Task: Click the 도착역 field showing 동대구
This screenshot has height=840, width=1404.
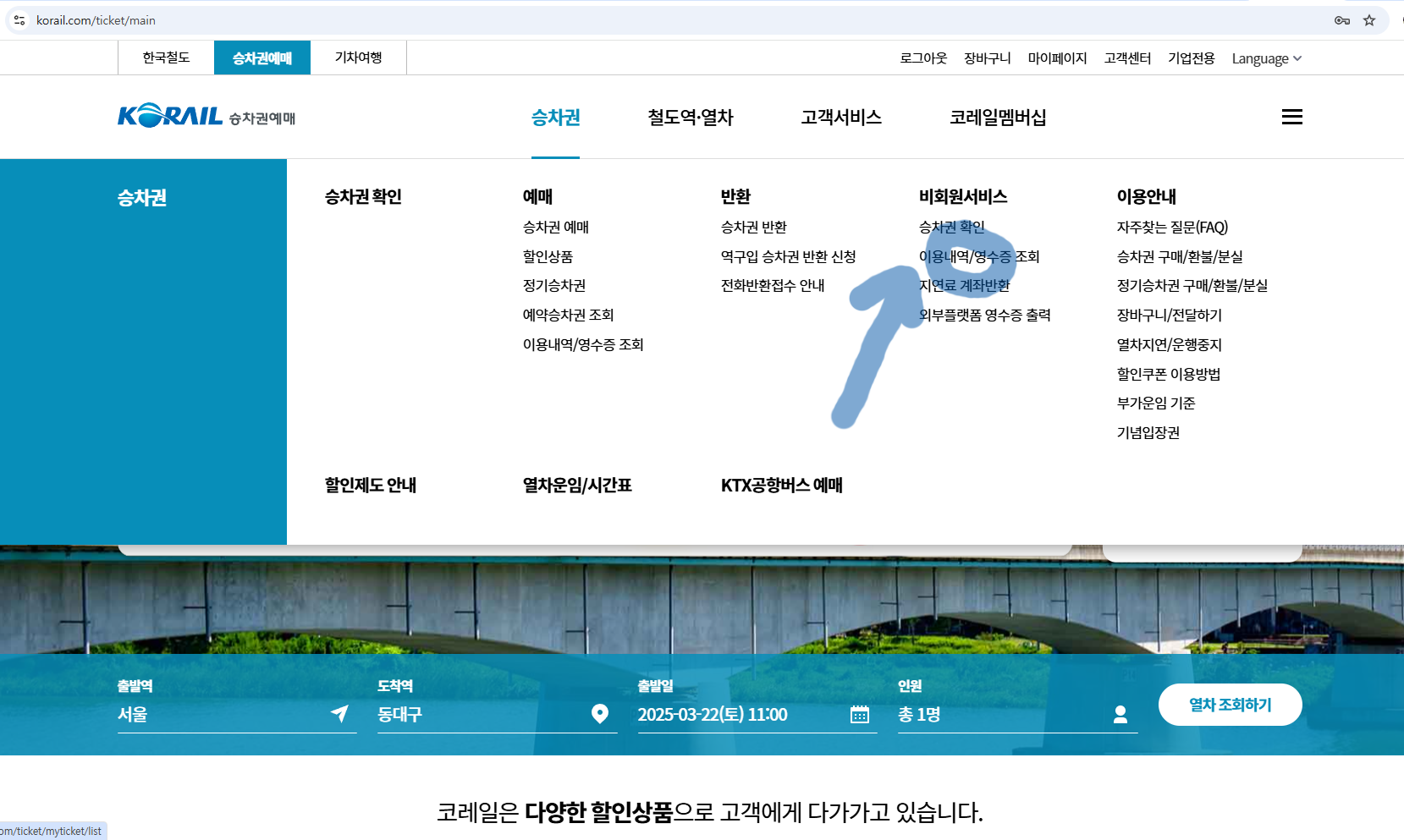Action: 497,714
